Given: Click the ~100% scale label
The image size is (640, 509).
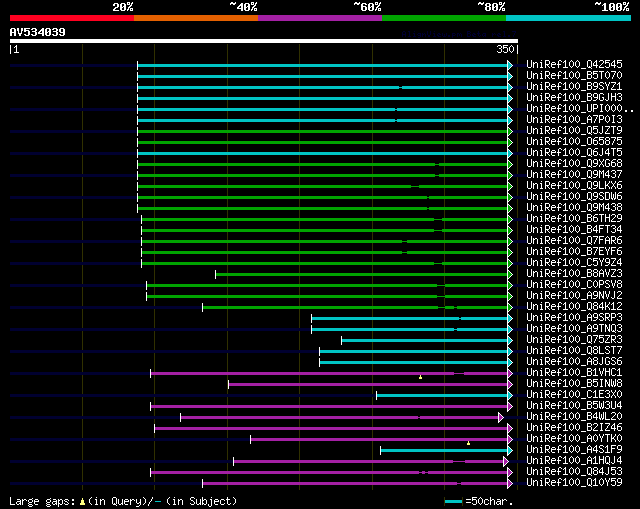Looking at the screenshot, I should pos(611,7).
